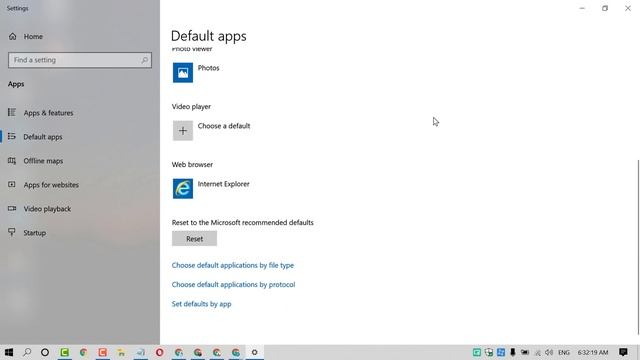Open the Windows Start menu
Image resolution: width=640 pixels, height=360 pixels.
coord(9,352)
